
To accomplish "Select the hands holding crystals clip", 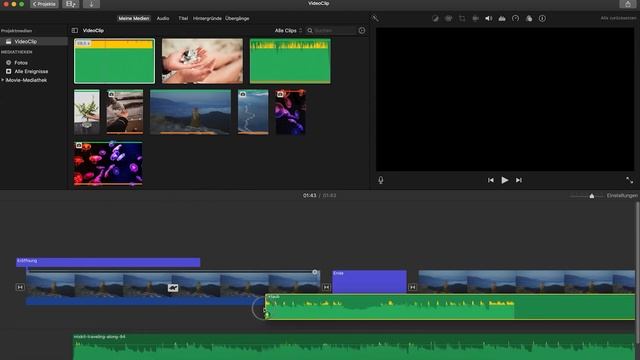I will tap(202, 61).
